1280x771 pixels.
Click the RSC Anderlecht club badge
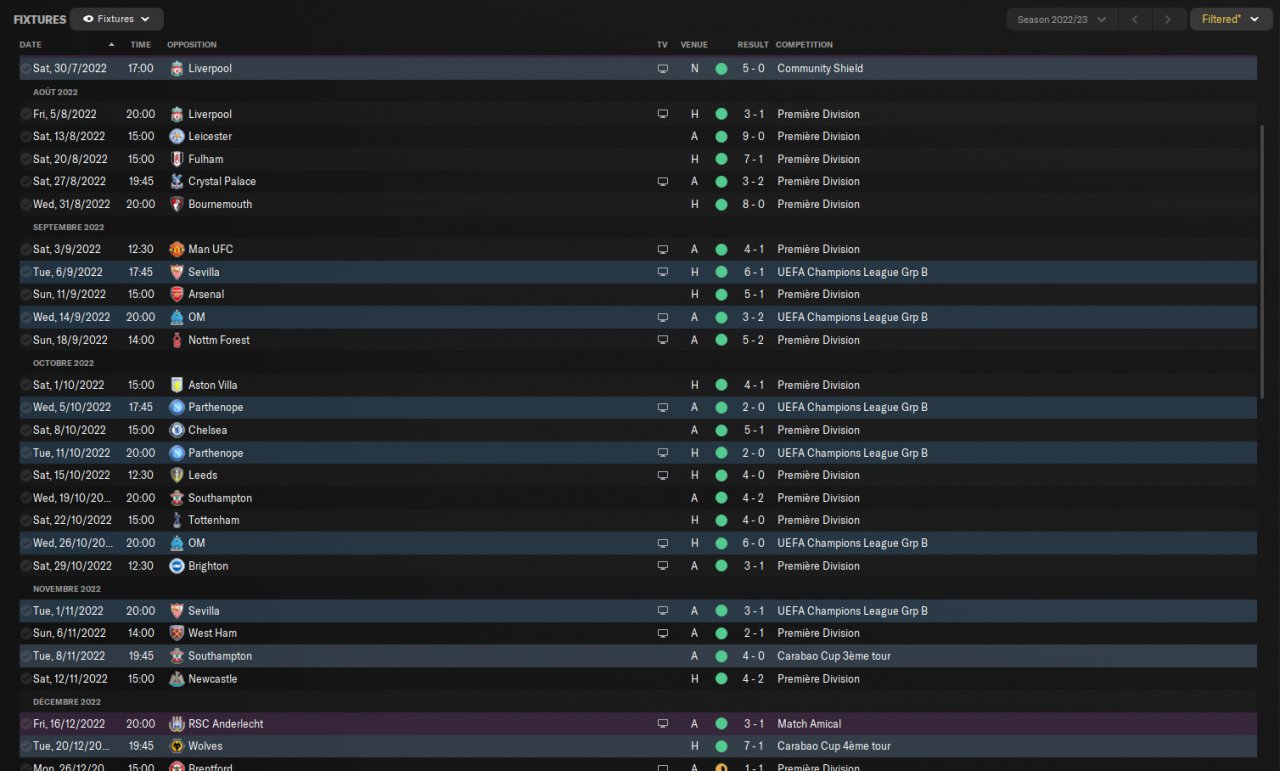(x=176, y=724)
